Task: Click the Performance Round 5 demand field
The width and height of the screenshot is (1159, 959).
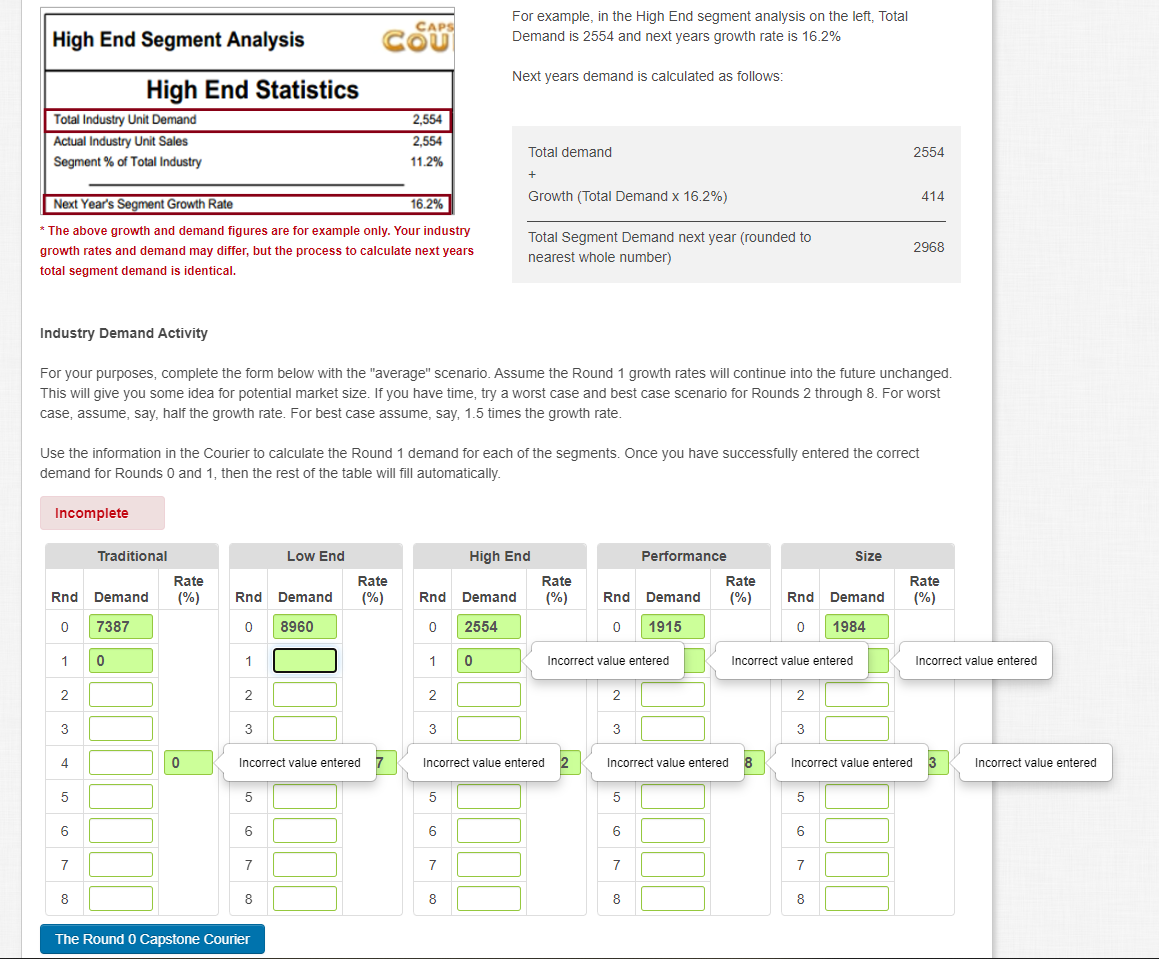Action: click(672, 796)
